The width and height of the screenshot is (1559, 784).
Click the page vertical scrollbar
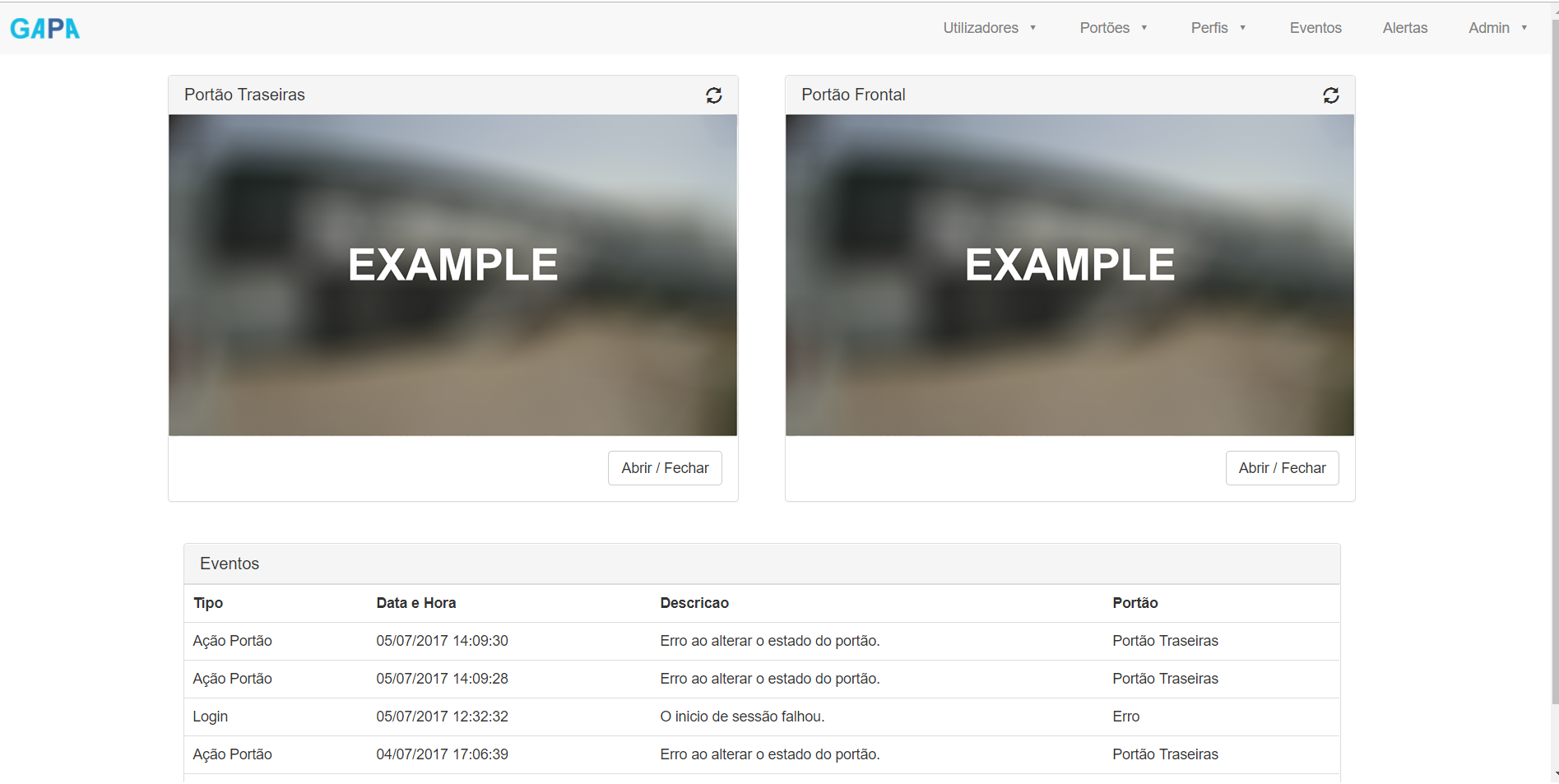click(1554, 362)
